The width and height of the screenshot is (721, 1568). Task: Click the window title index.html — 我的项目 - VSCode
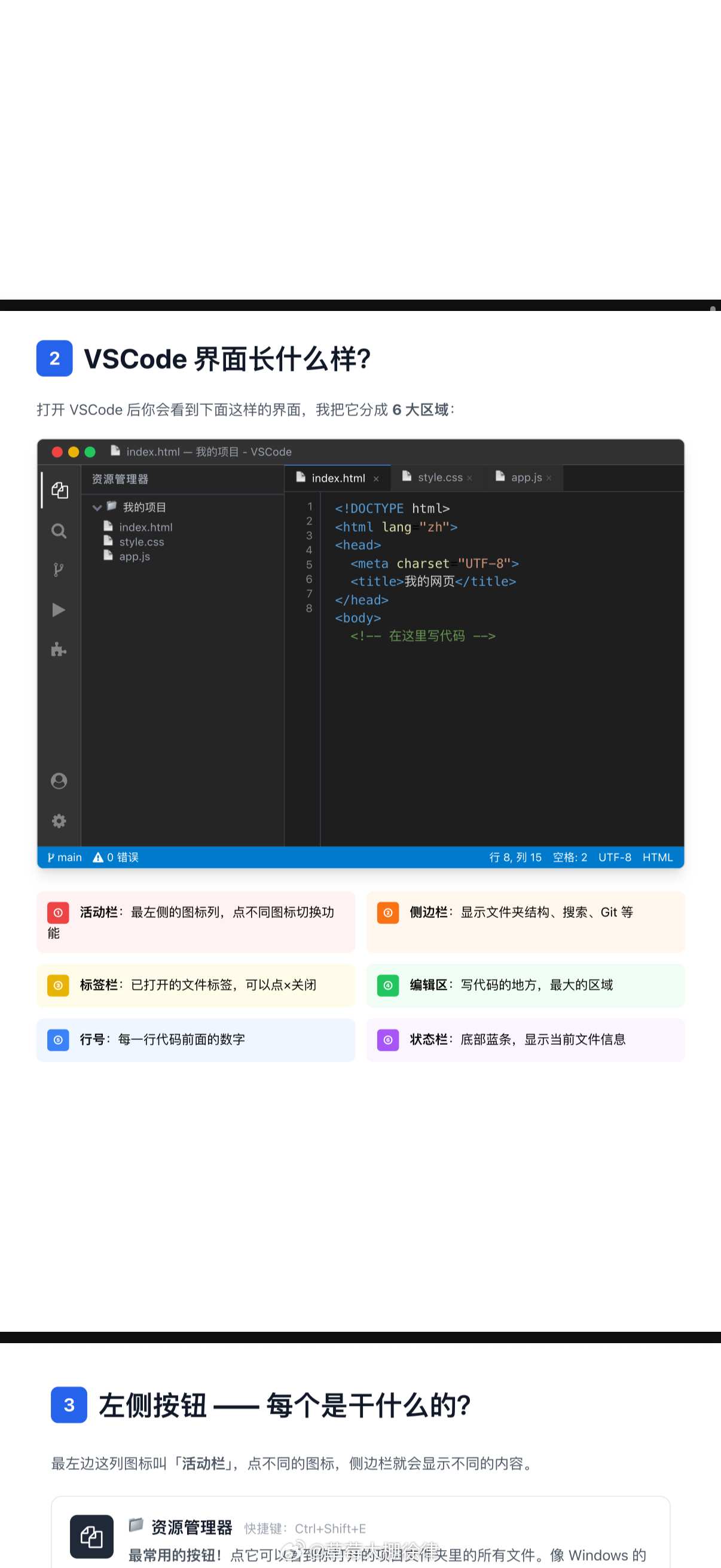point(209,452)
